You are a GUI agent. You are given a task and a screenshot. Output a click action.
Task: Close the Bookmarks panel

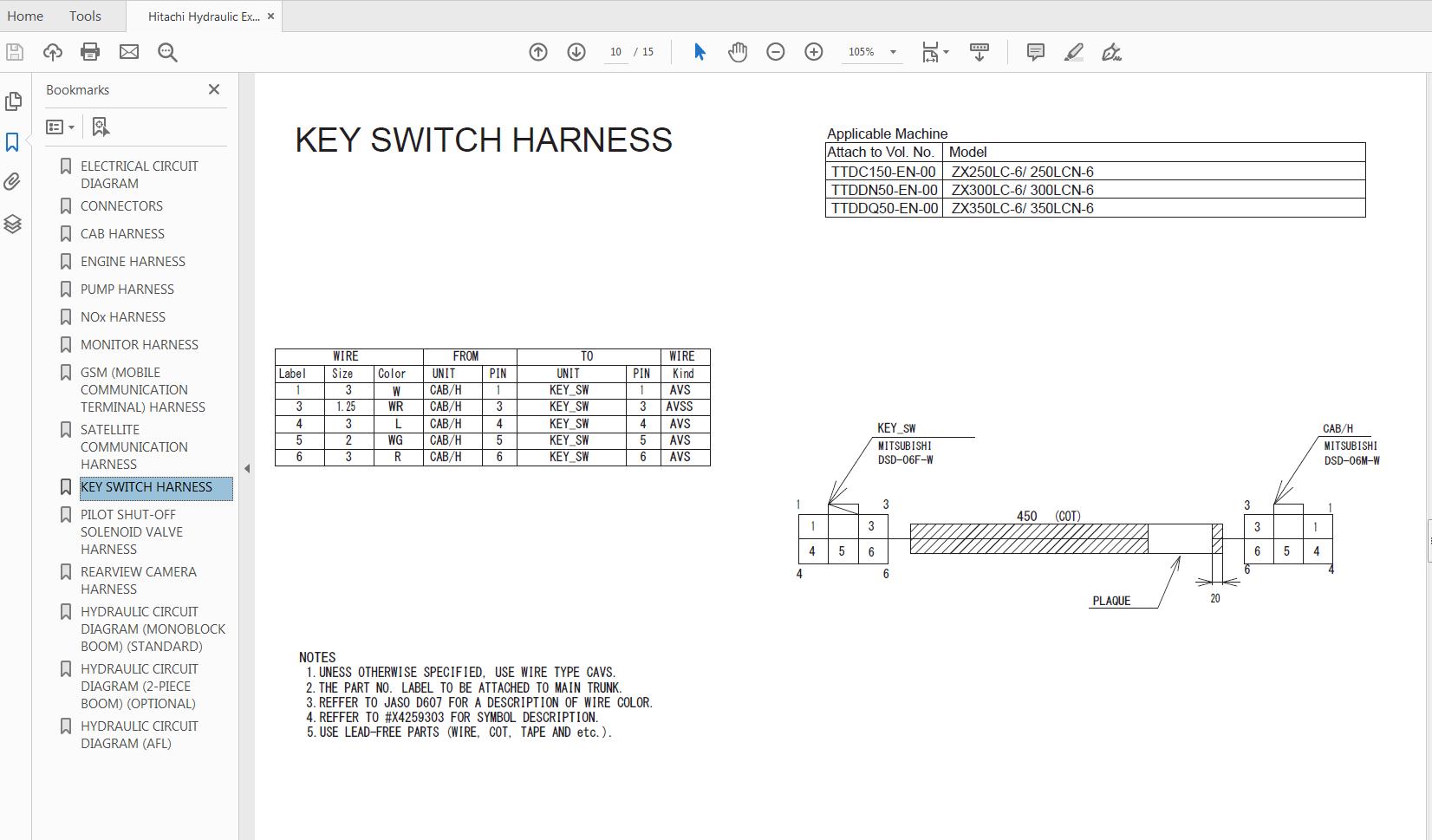click(x=213, y=89)
